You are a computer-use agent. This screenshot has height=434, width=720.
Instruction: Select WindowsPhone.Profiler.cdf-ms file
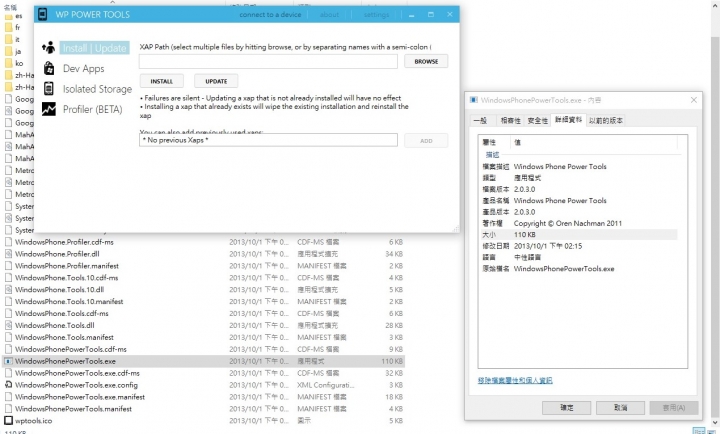[x=64, y=242]
